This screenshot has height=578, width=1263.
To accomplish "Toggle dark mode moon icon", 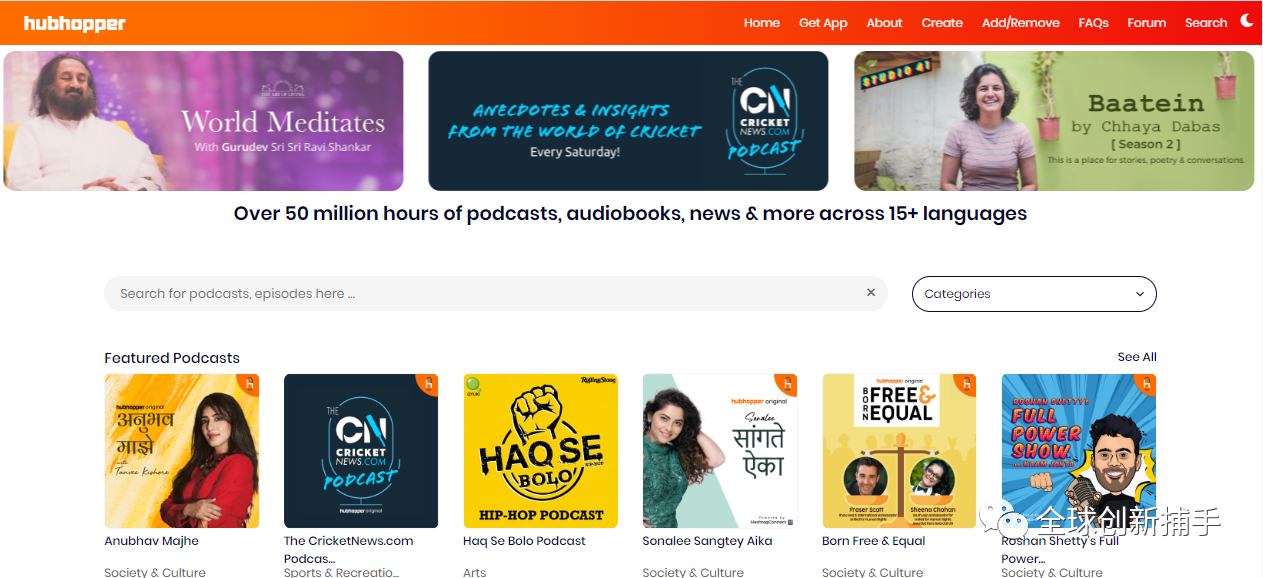I will [x=1247, y=21].
